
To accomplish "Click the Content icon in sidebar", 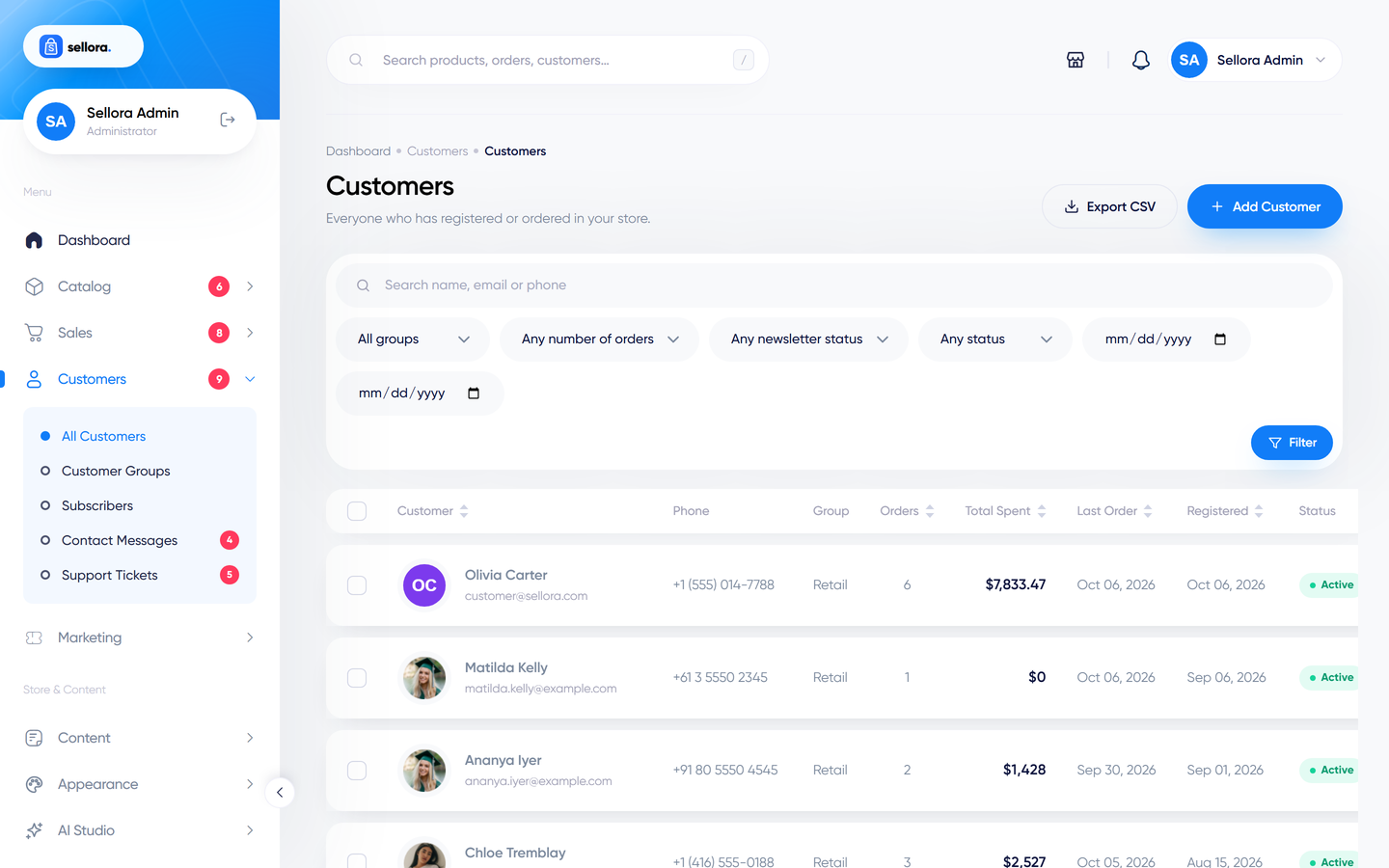I will [x=34, y=738].
